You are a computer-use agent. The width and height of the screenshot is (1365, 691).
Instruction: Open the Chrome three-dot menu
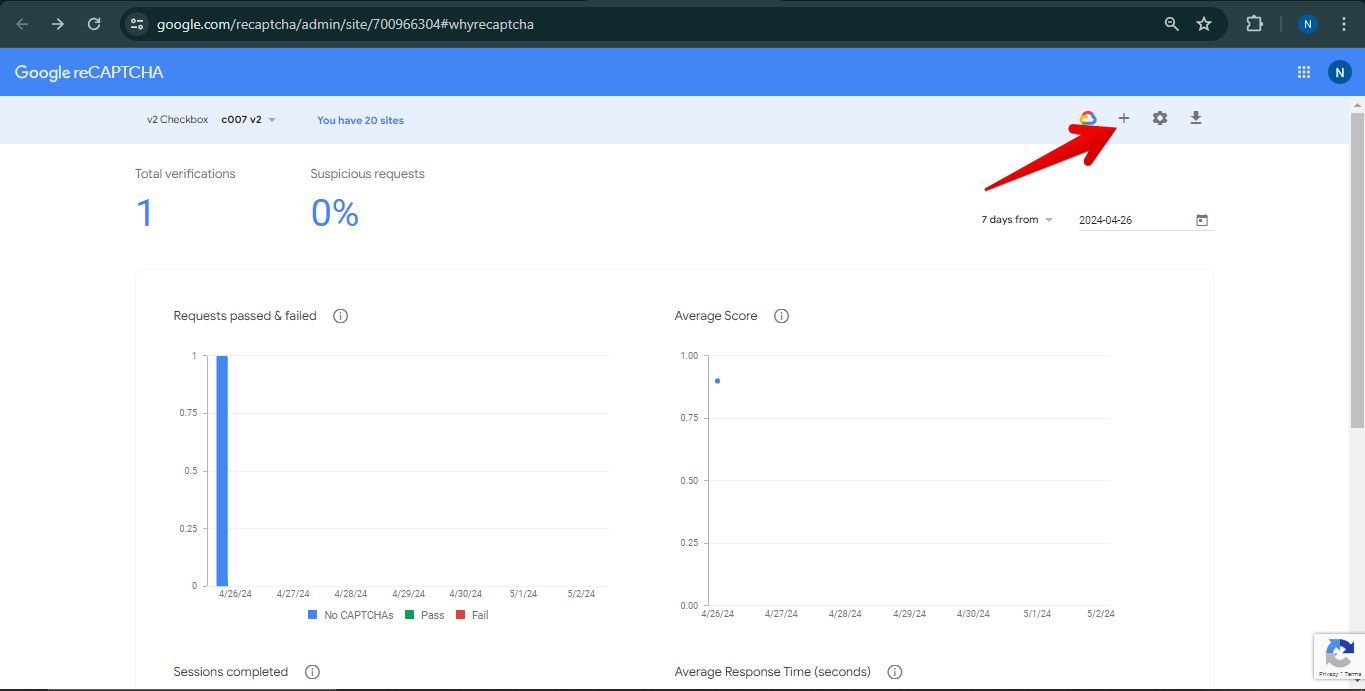tap(1344, 24)
